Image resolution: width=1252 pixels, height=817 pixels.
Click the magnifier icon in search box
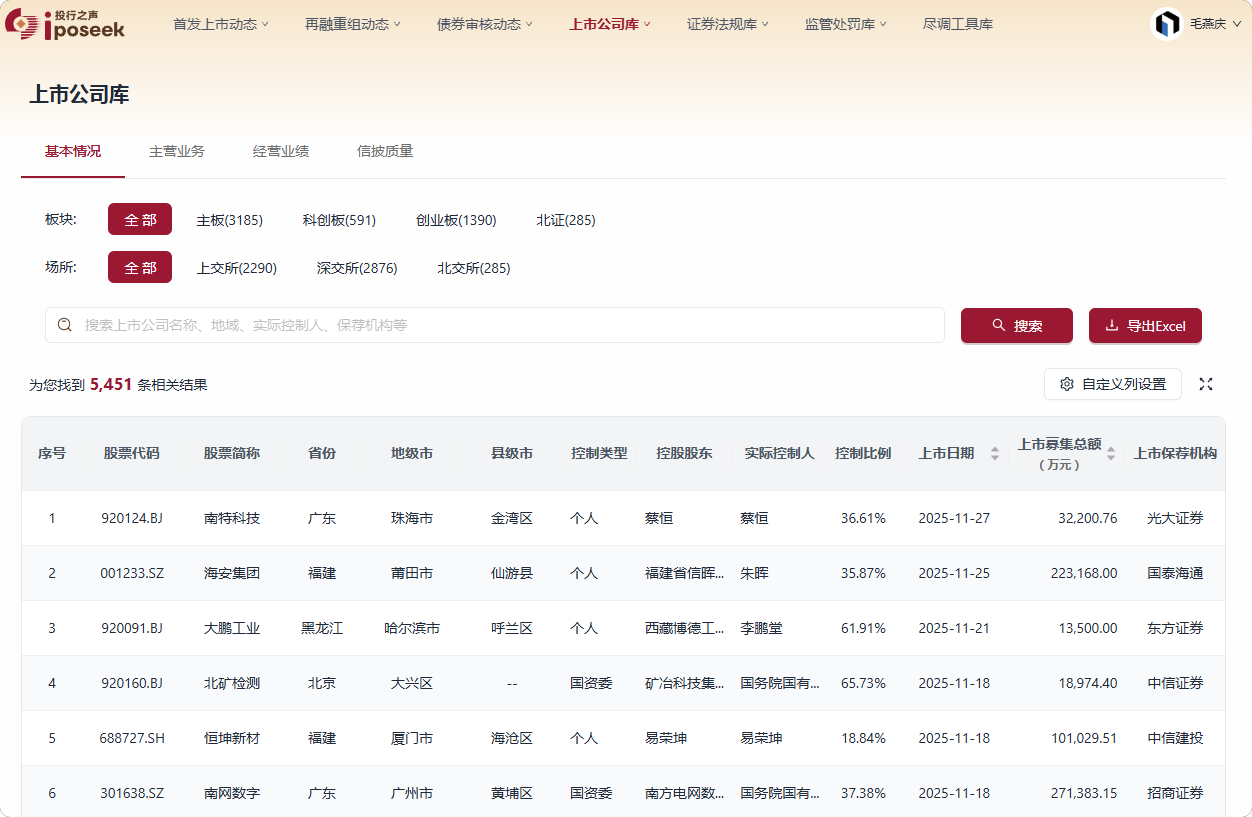coord(65,325)
